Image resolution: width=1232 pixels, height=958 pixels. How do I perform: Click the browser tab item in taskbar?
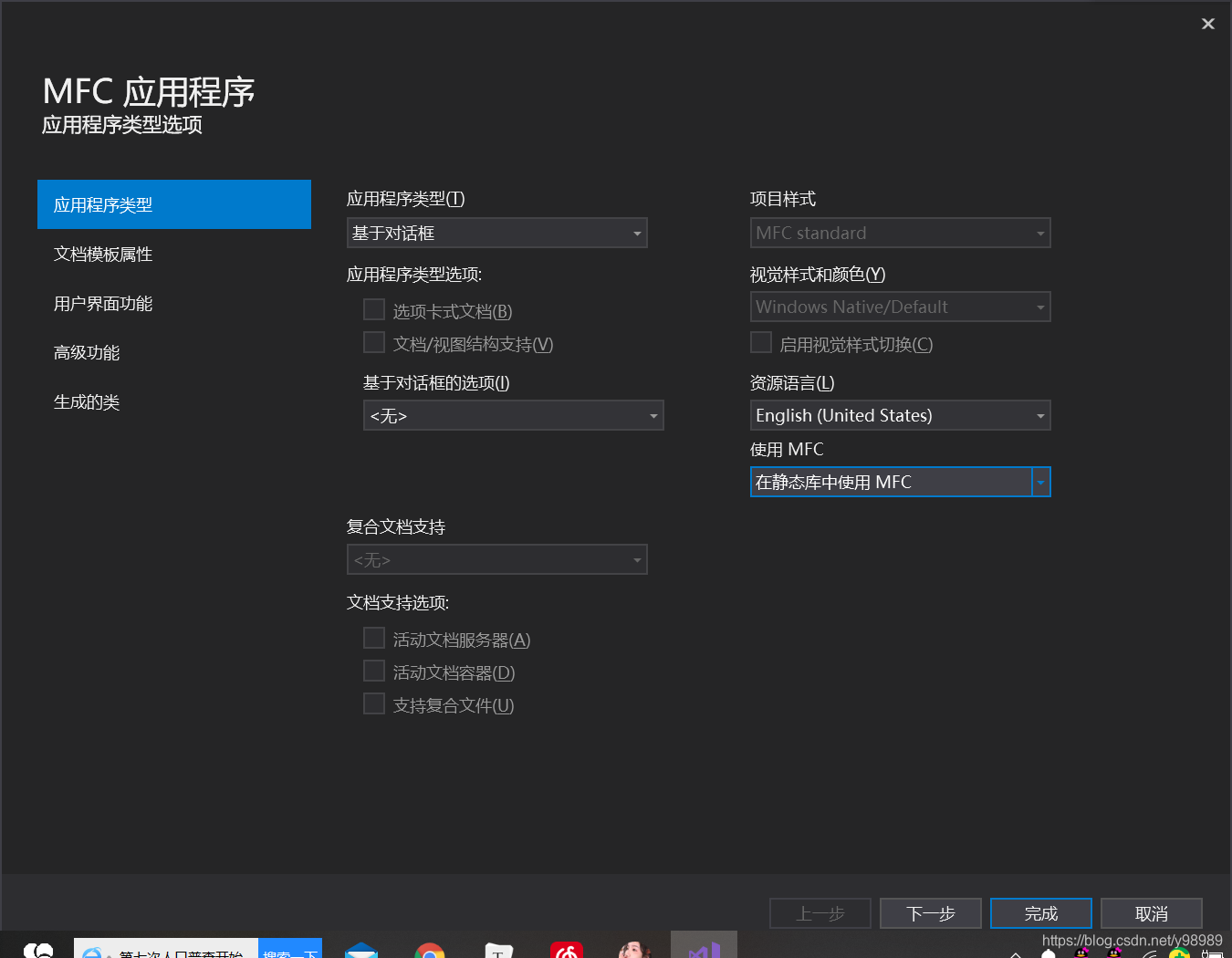point(166,949)
